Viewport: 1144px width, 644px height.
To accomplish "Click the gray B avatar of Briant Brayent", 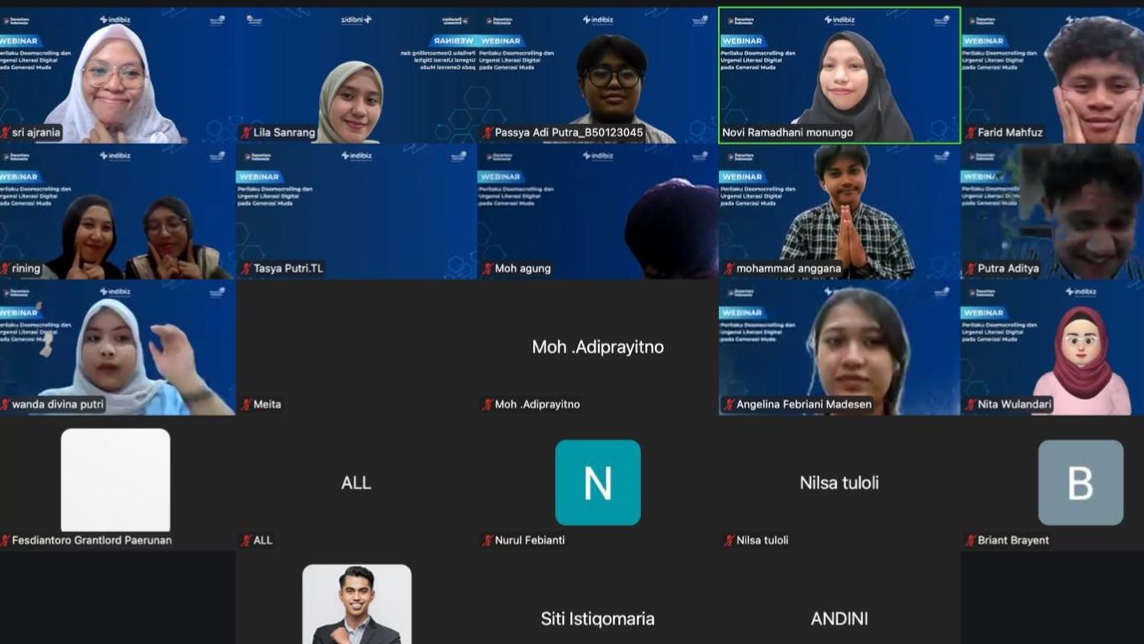I will coord(1080,483).
